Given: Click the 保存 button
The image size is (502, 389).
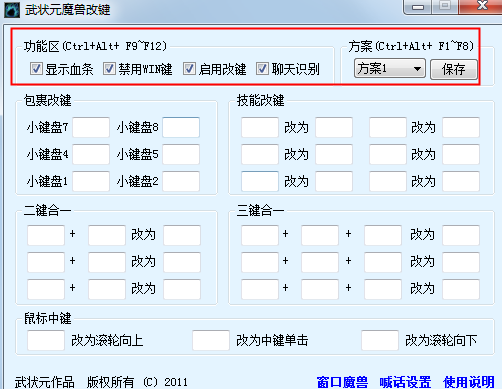Looking at the screenshot, I should click(x=454, y=69).
